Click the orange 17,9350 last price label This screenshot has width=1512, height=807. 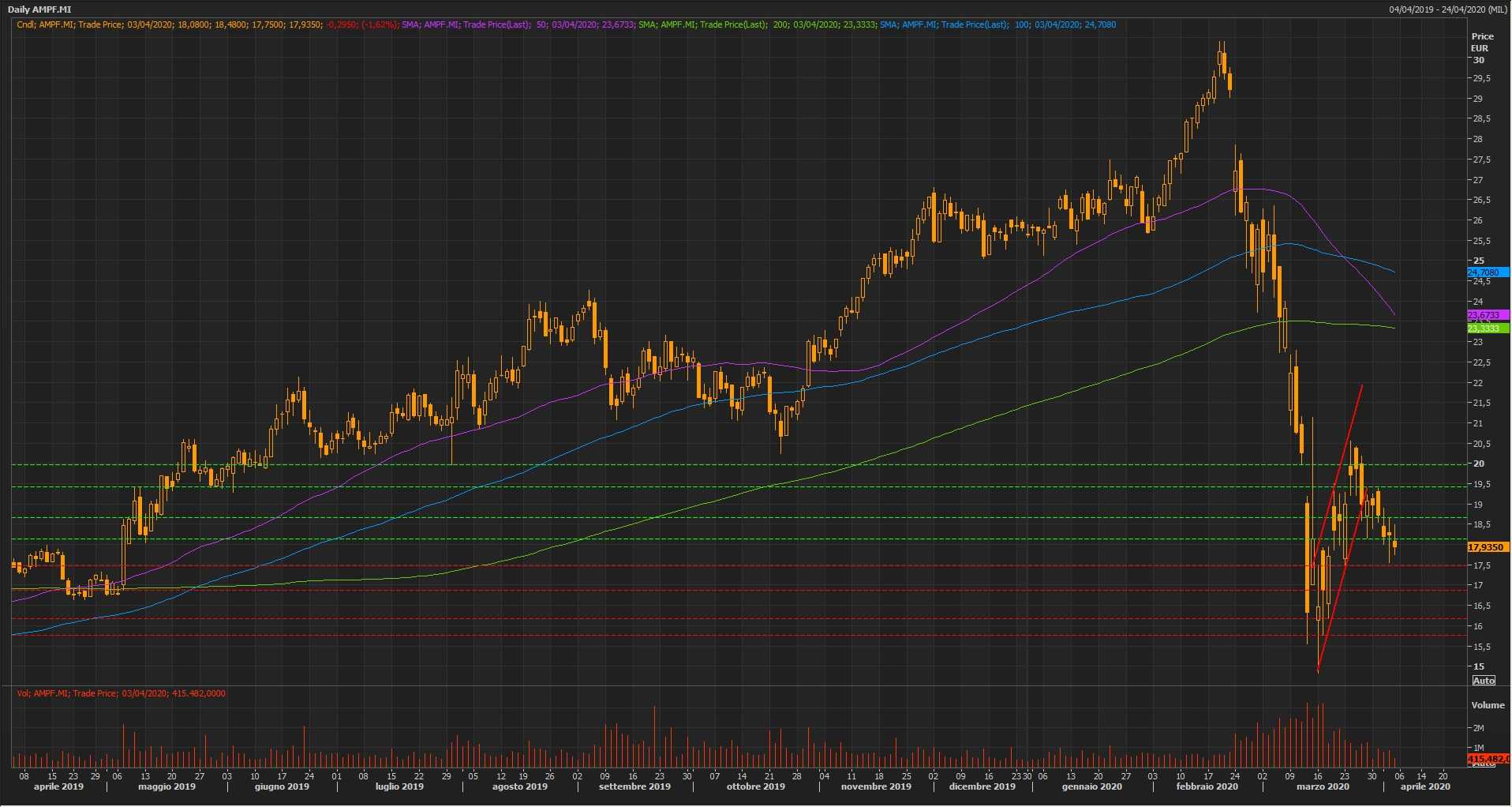(x=1487, y=547)
